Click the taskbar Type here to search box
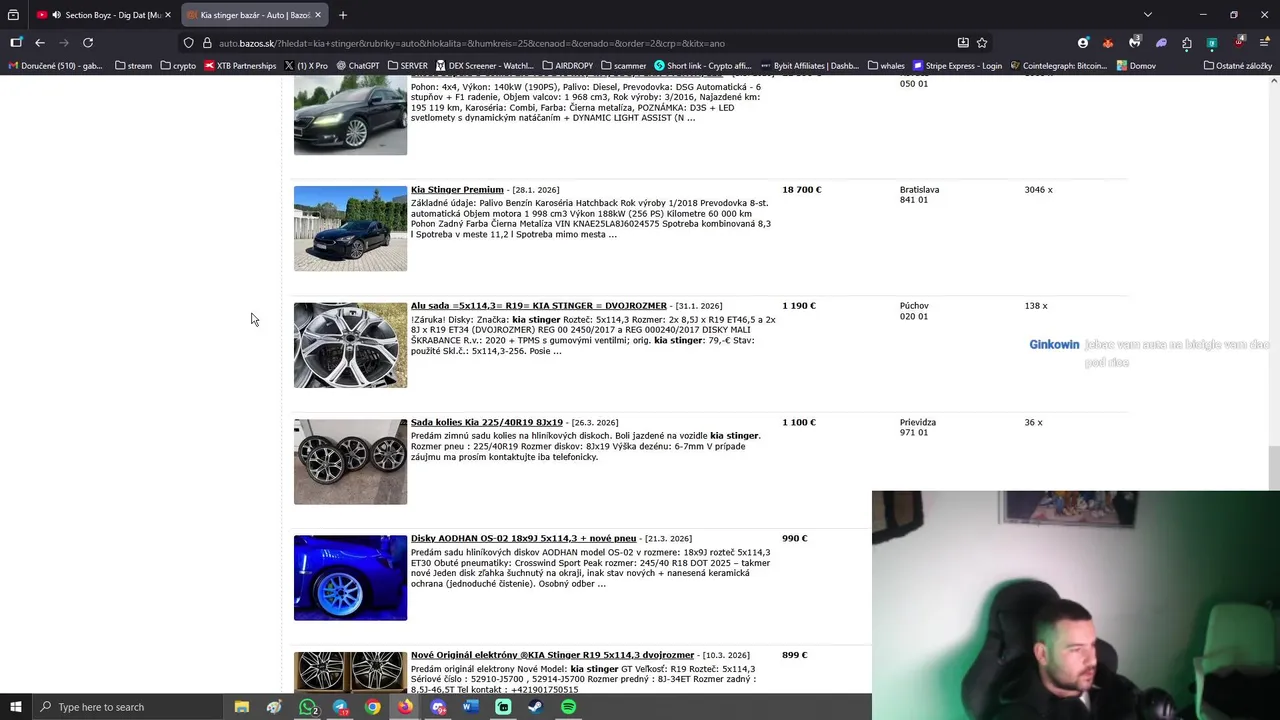Image resolution: width=1280 pixels, height=720 pixels. point(128,707)
